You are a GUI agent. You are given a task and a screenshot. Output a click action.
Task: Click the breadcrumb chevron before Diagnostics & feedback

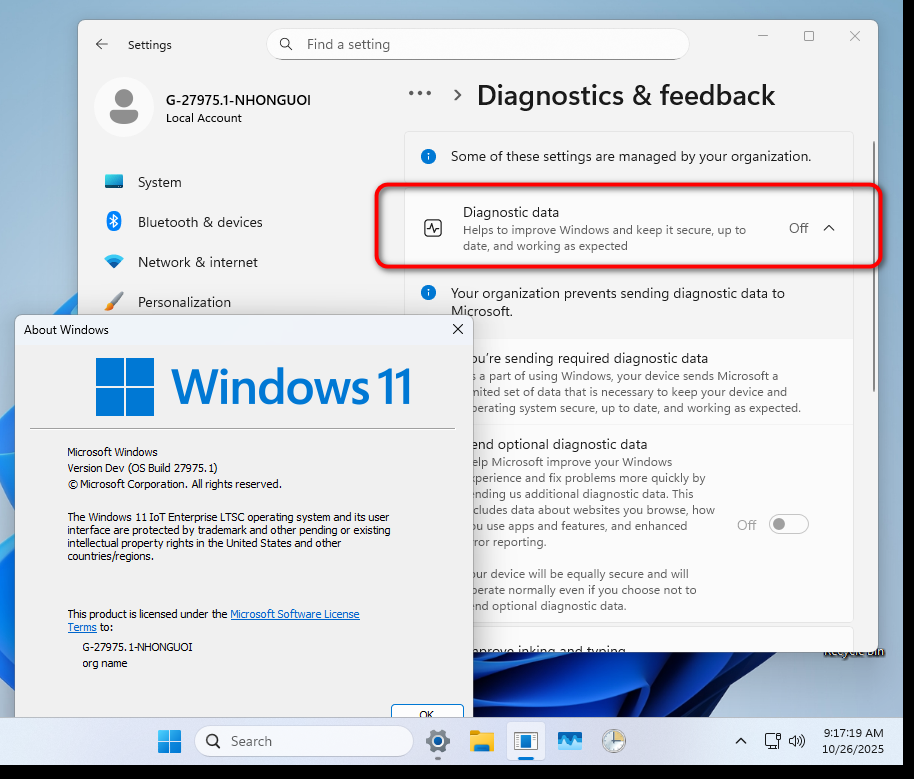point(458,95)
